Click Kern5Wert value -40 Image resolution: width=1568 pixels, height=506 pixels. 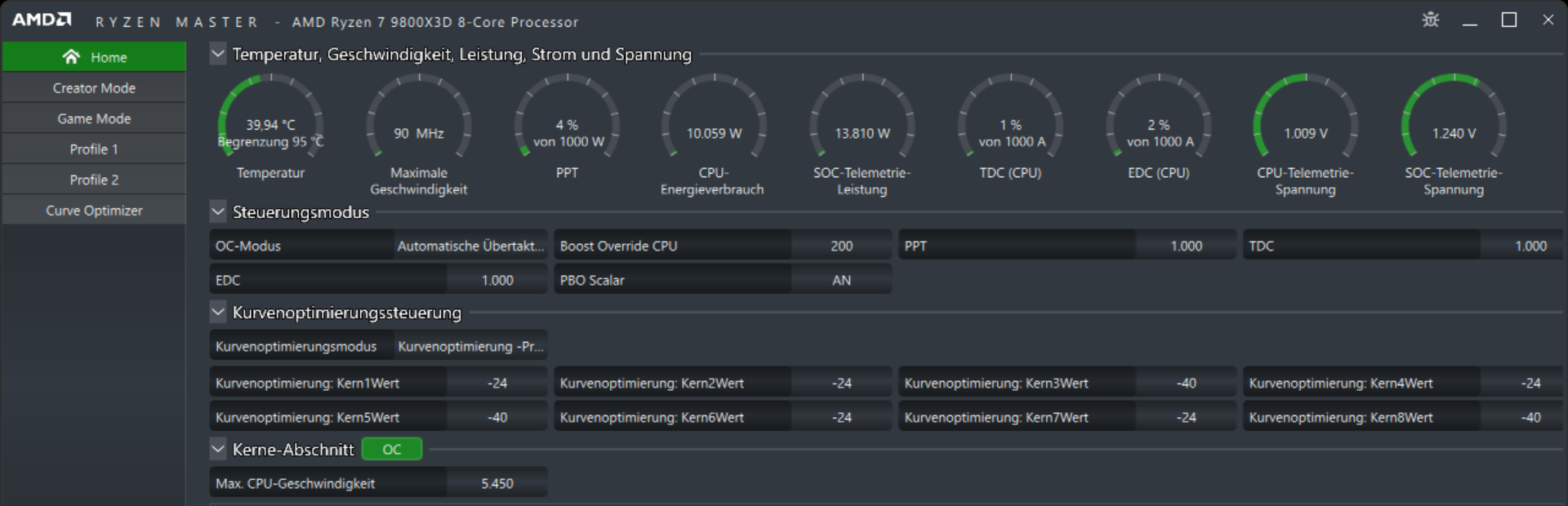click(497, 417)
